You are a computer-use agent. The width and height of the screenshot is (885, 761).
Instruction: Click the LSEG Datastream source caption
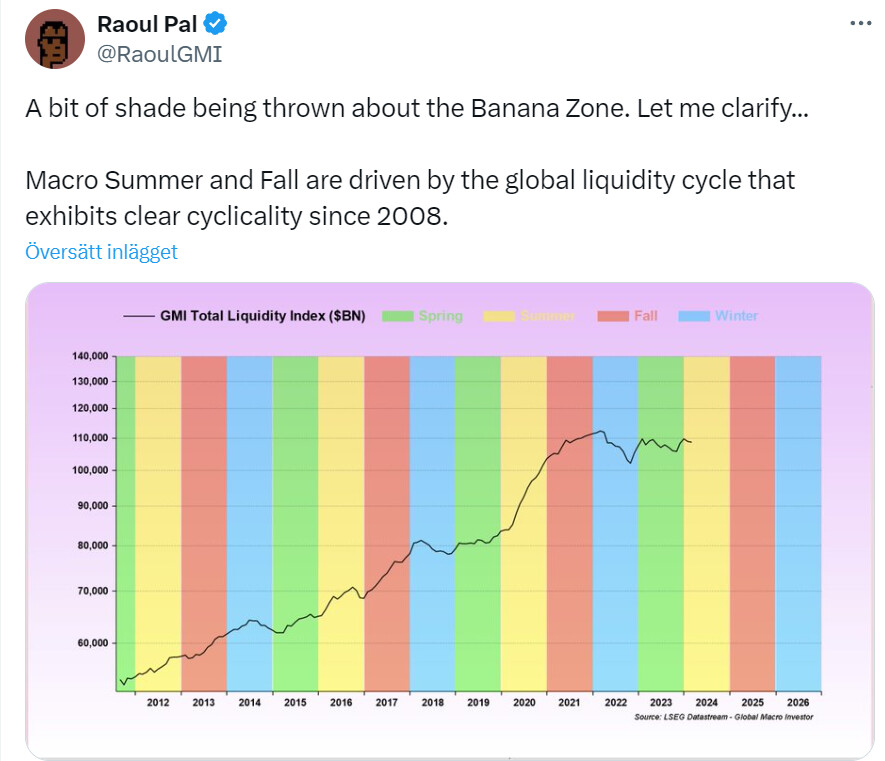pos(723,718)
